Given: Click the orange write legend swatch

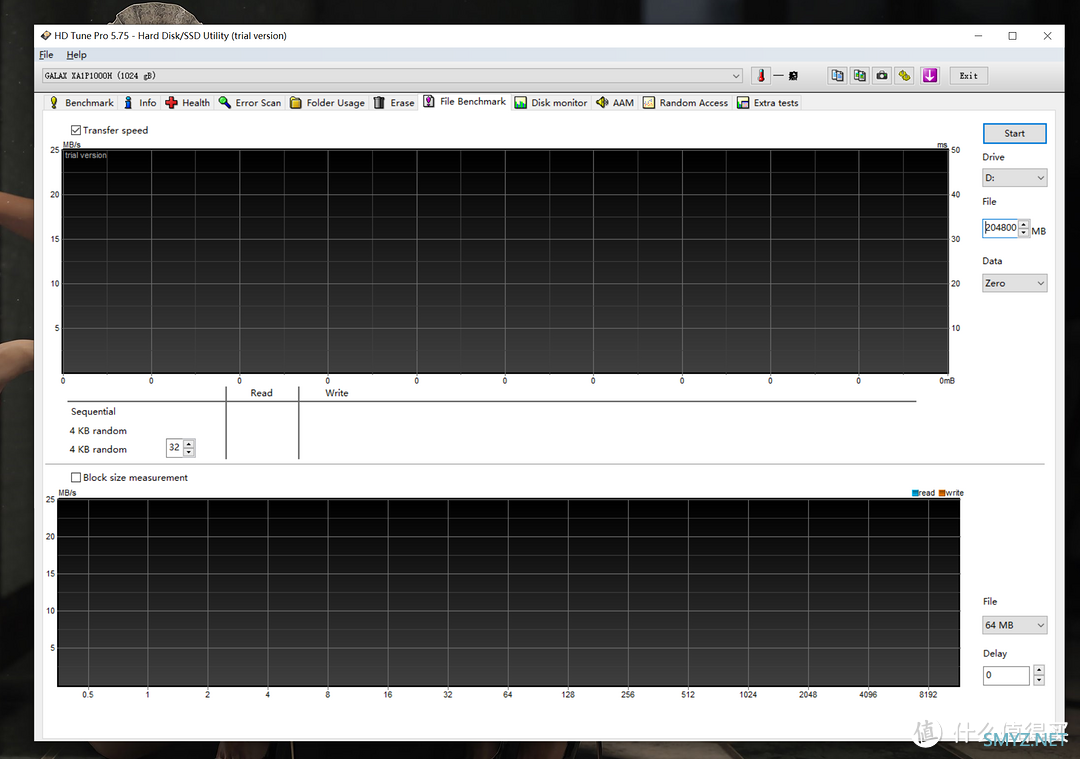Looking at the screenshot, I should [x=942, y=493].
